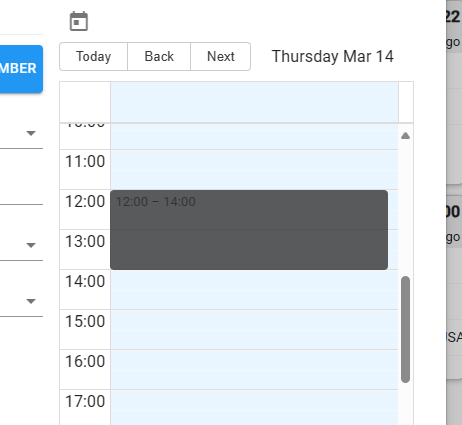Viewport: 462px width, 425px height.
Task: Open the bottom dropdown arrow in left panel
Action: pos(31,301)
